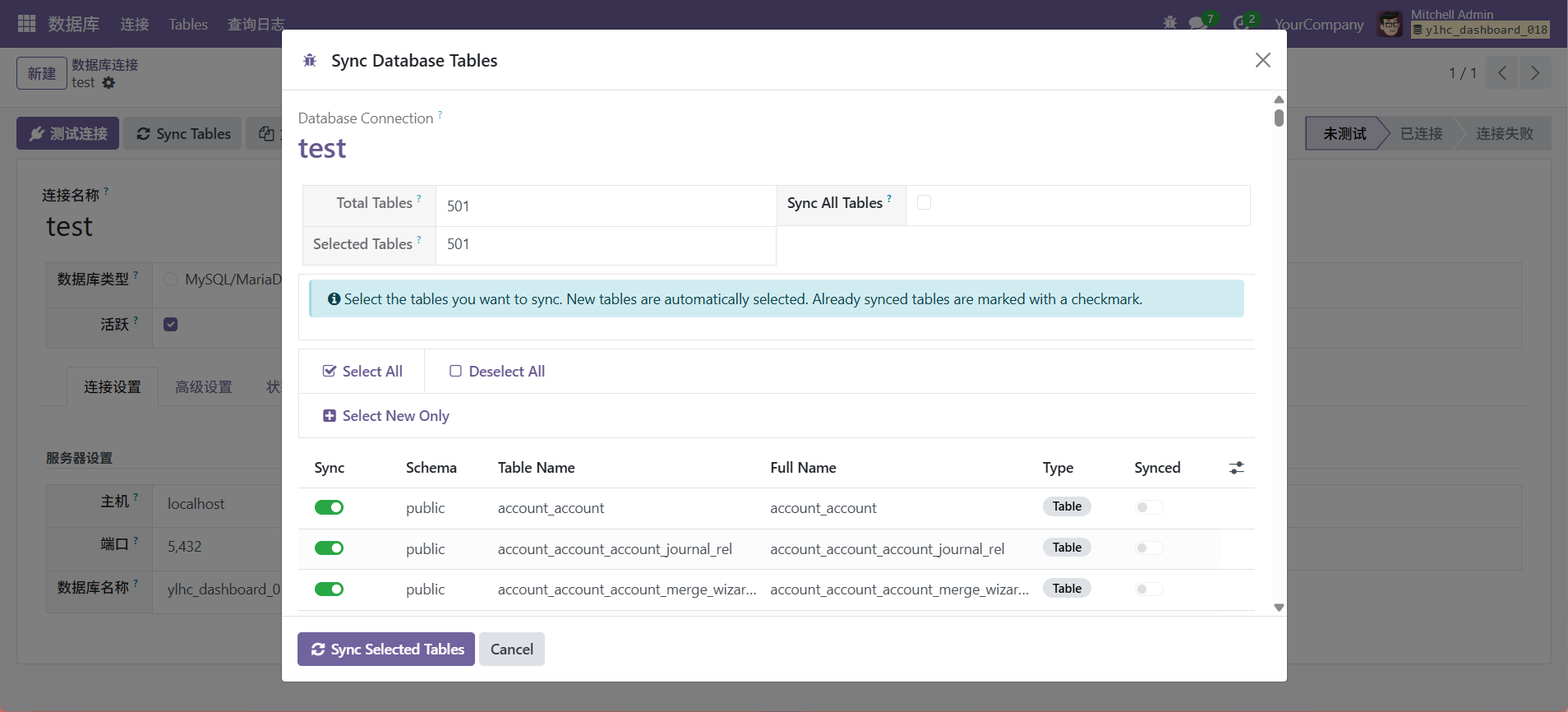Go to previous record with left chevron
1568x712 pixels.
click(1501, 73)
